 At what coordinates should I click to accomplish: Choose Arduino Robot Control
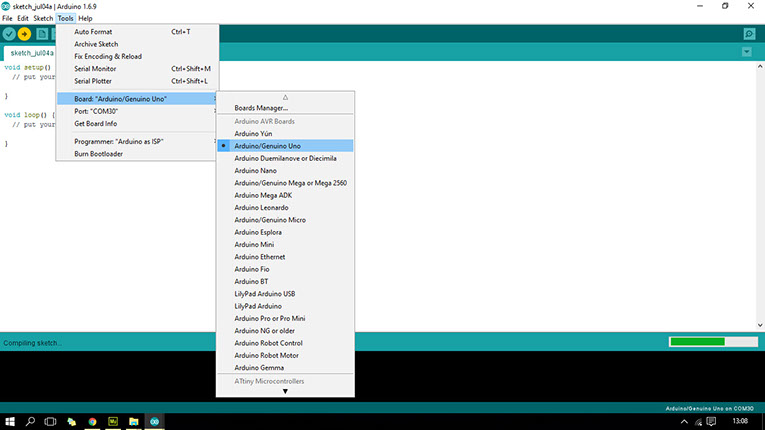(x=285, y=343)
